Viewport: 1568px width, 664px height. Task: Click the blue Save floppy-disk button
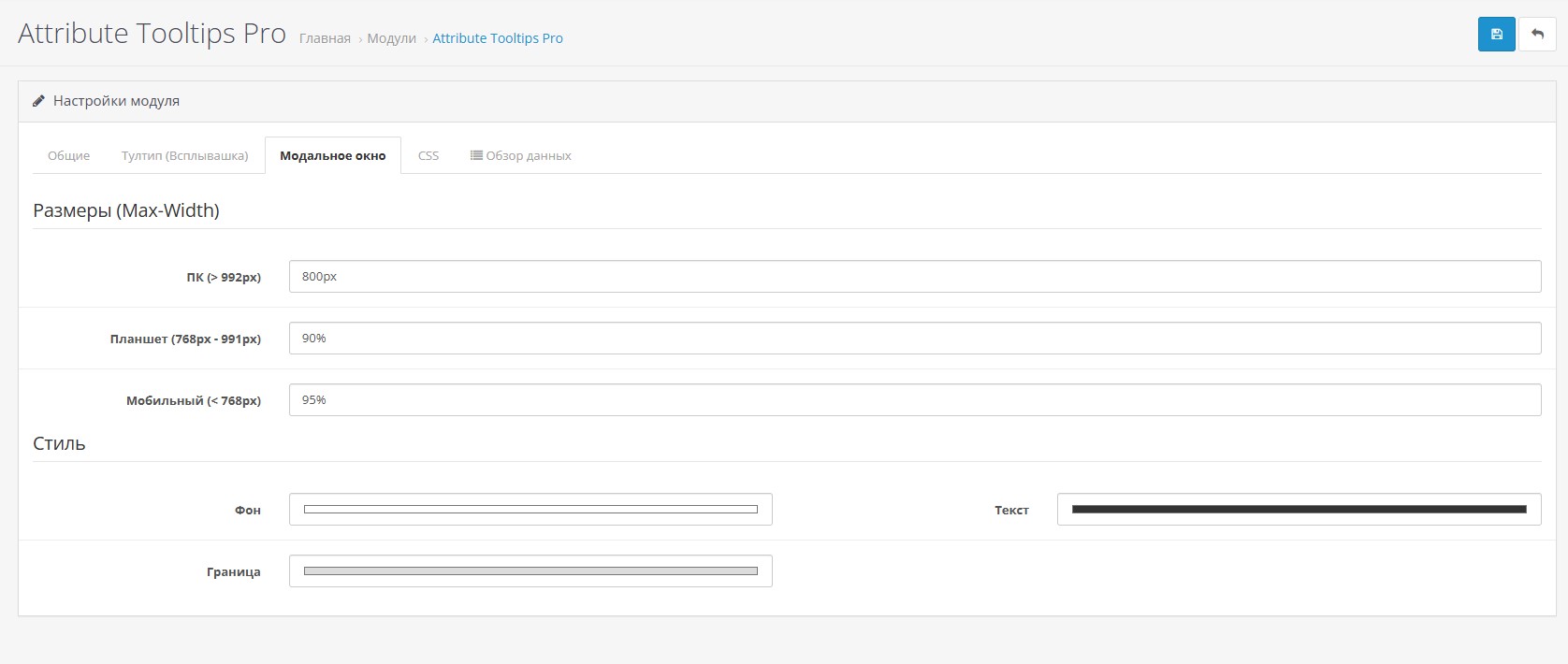(1496, 35)
